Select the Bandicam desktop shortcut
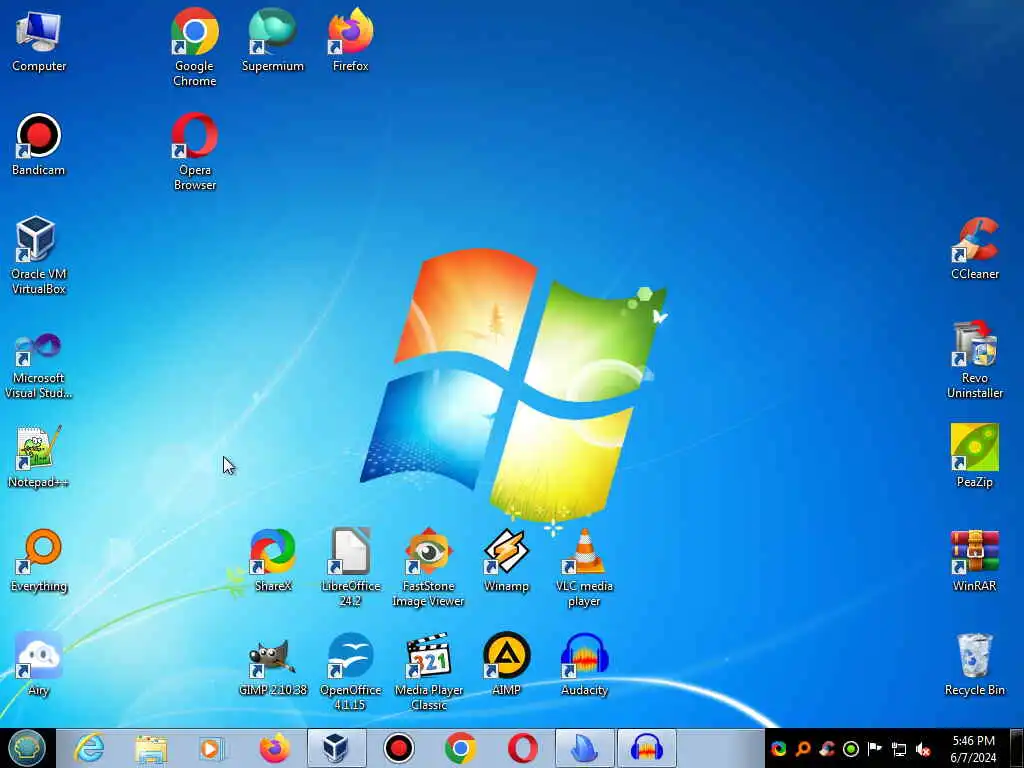The width and height of the screenshot is (1024, 768). click(x=39, y=145)
